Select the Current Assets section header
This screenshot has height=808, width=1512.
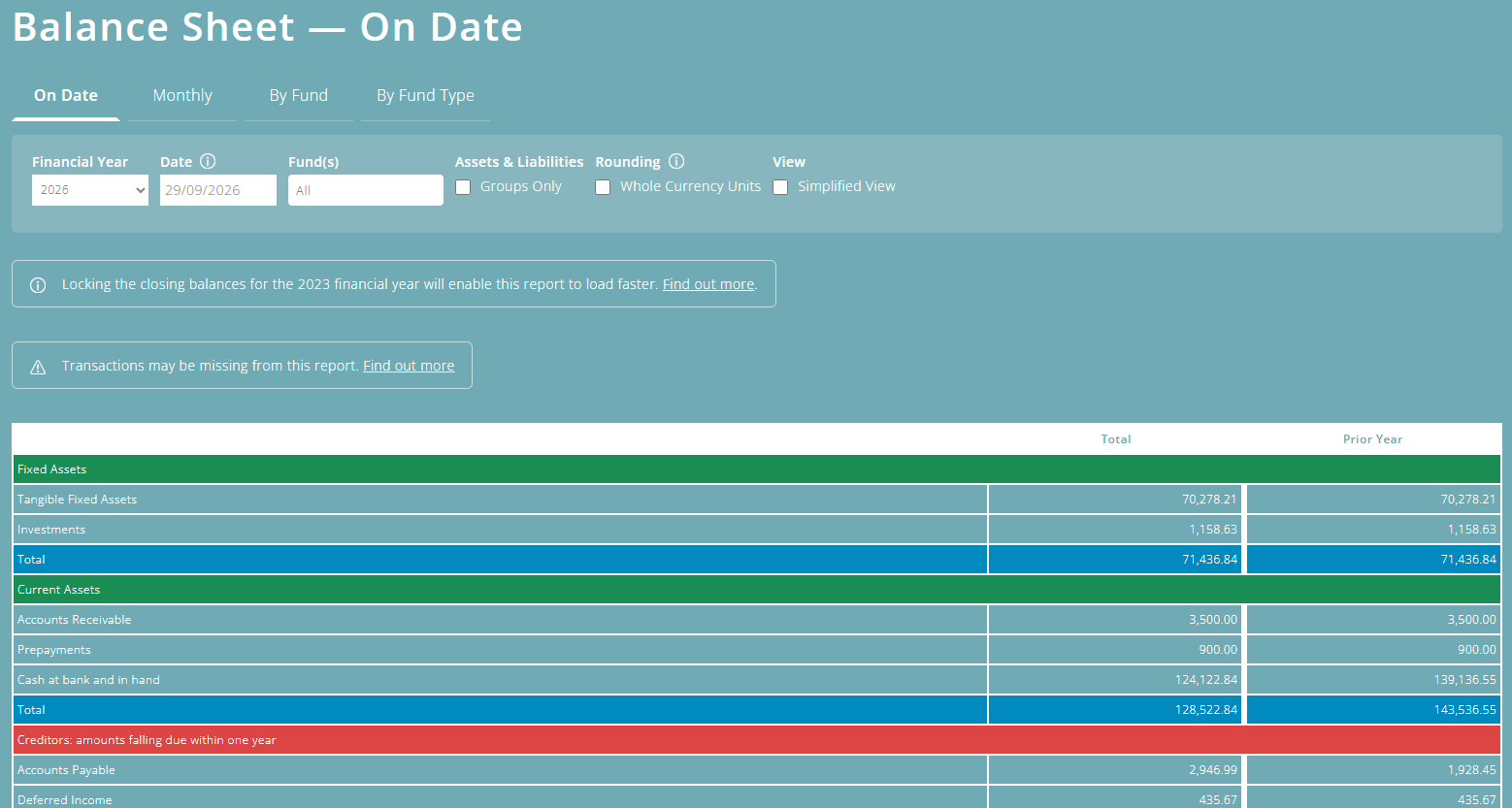[757, 590]
